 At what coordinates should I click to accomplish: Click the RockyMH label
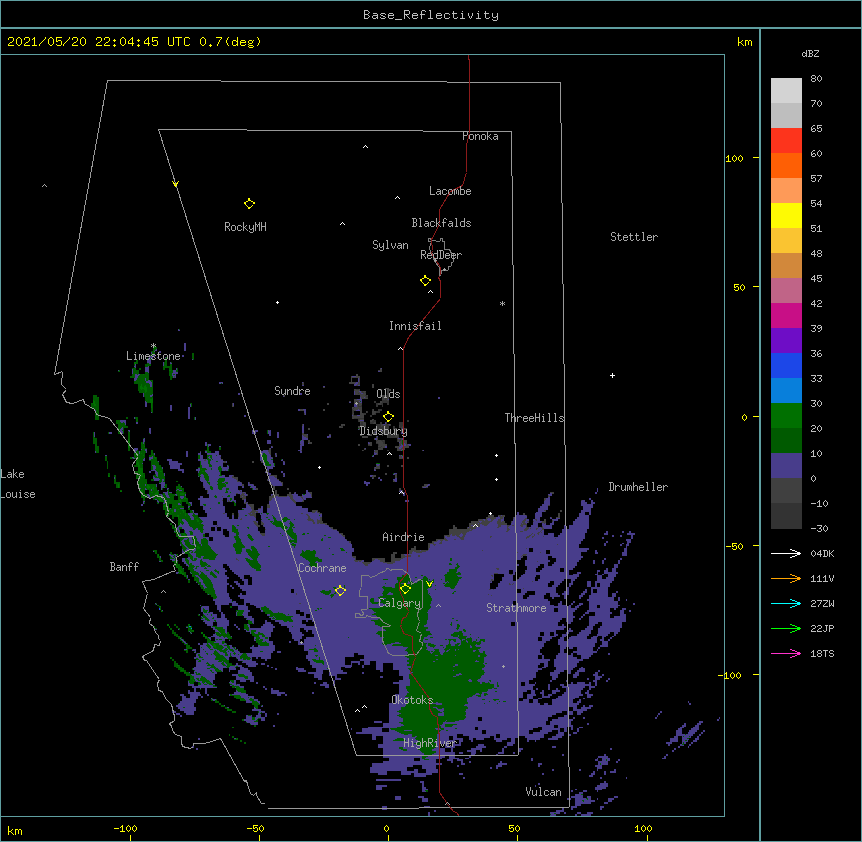click(245, 227)
